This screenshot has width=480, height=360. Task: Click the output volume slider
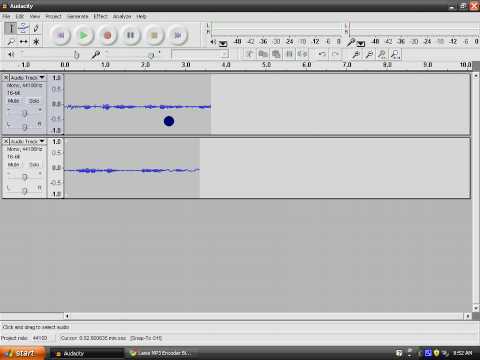50,54
